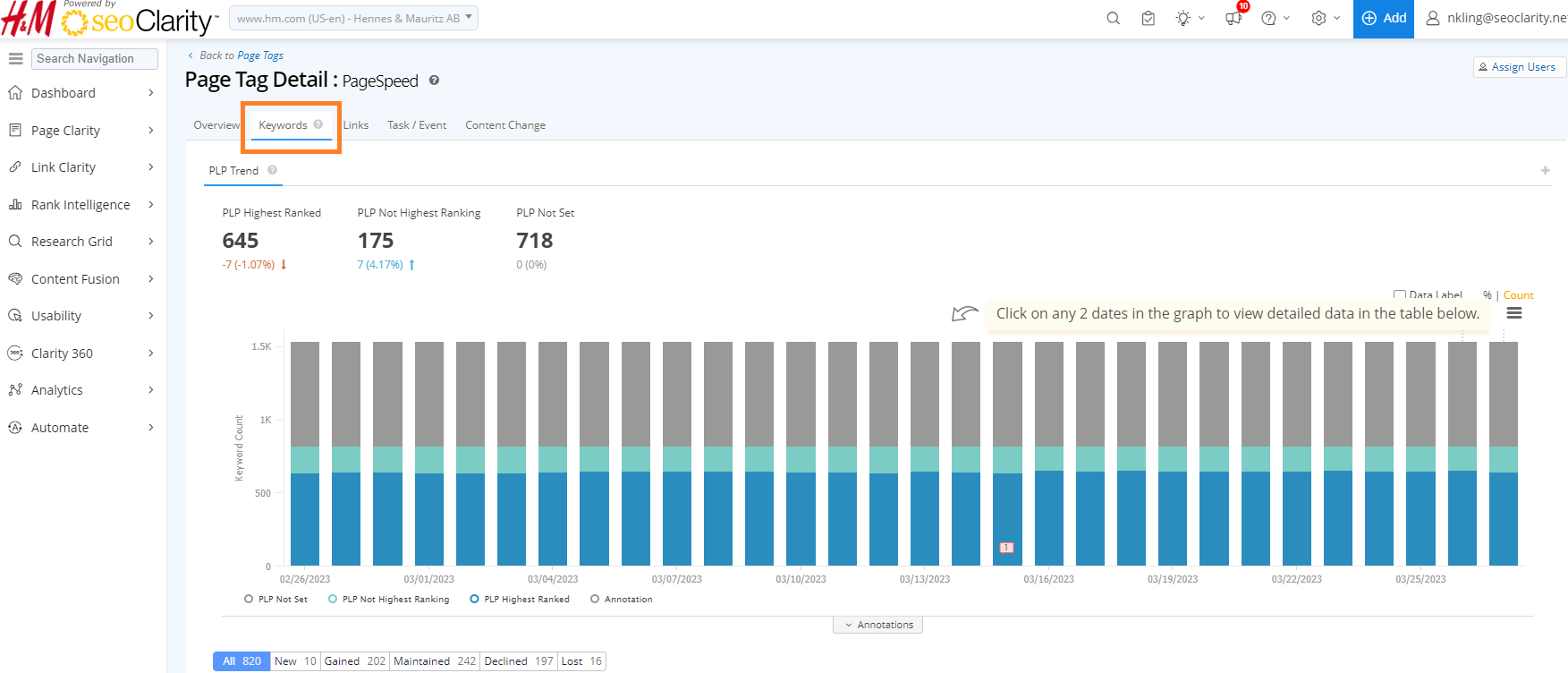Enable the Data Label checkbox
1568x673 pixels.
tap(1400, 295)
